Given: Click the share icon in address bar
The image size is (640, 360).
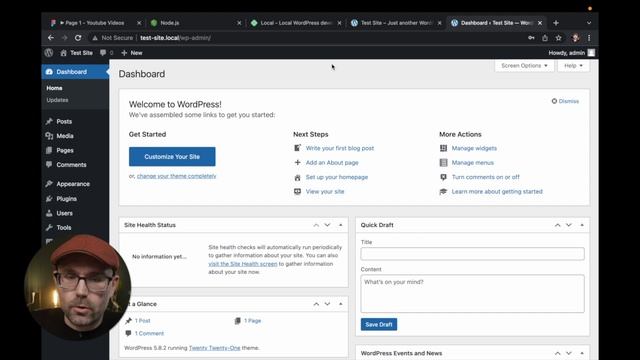Looking at the screenshot, I should coord(545,38).
